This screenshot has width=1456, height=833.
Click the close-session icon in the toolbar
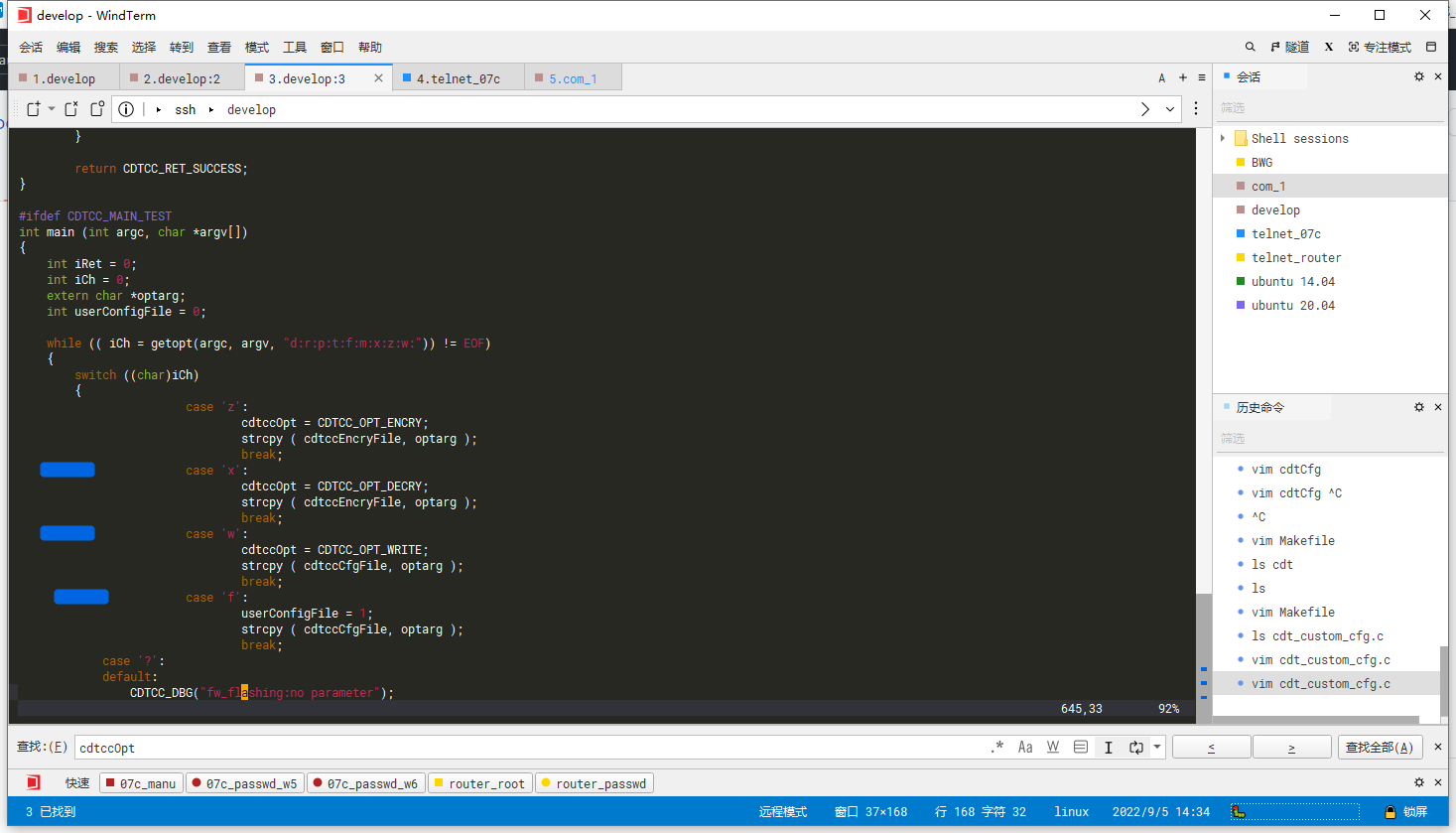71,109
